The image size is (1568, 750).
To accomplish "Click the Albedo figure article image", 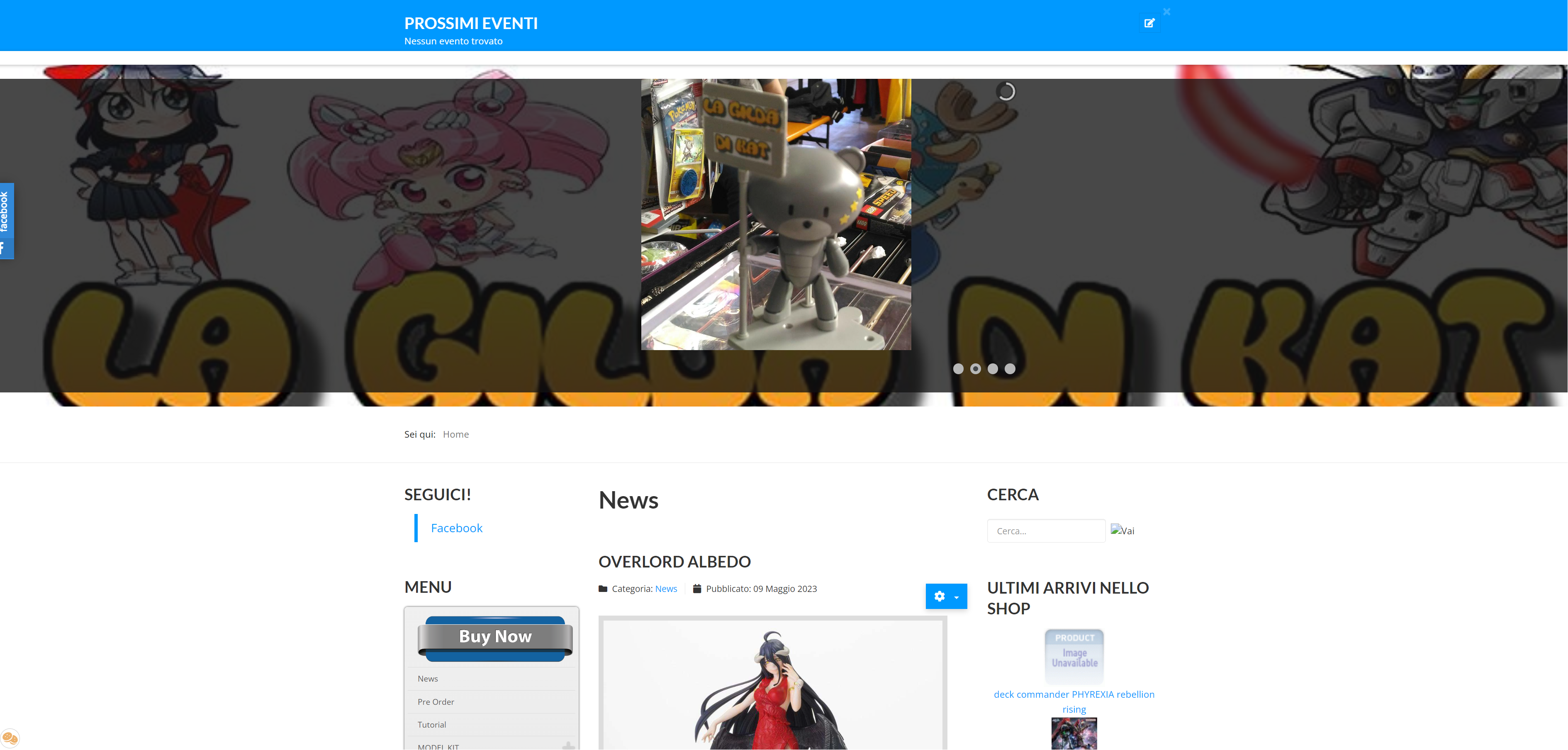I will [772, 683].
